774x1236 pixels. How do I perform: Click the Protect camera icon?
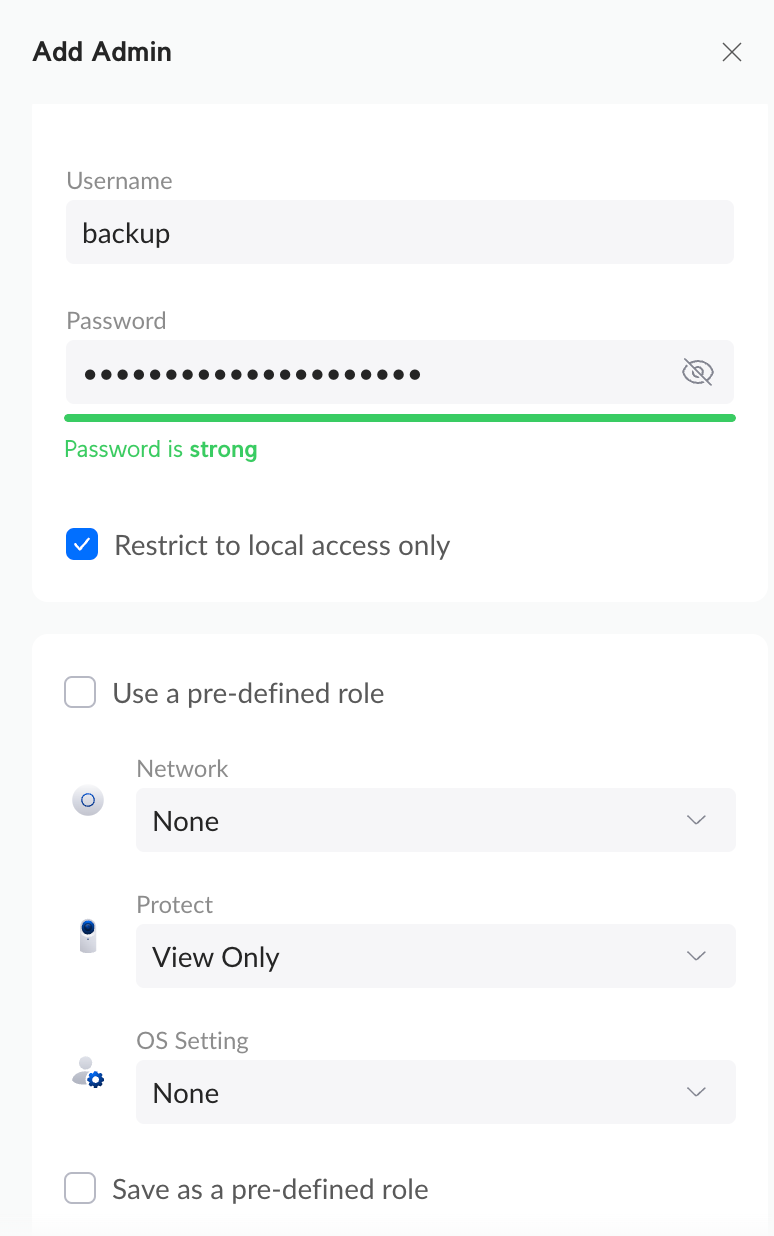pyautogui.click(x=88, y=936)
